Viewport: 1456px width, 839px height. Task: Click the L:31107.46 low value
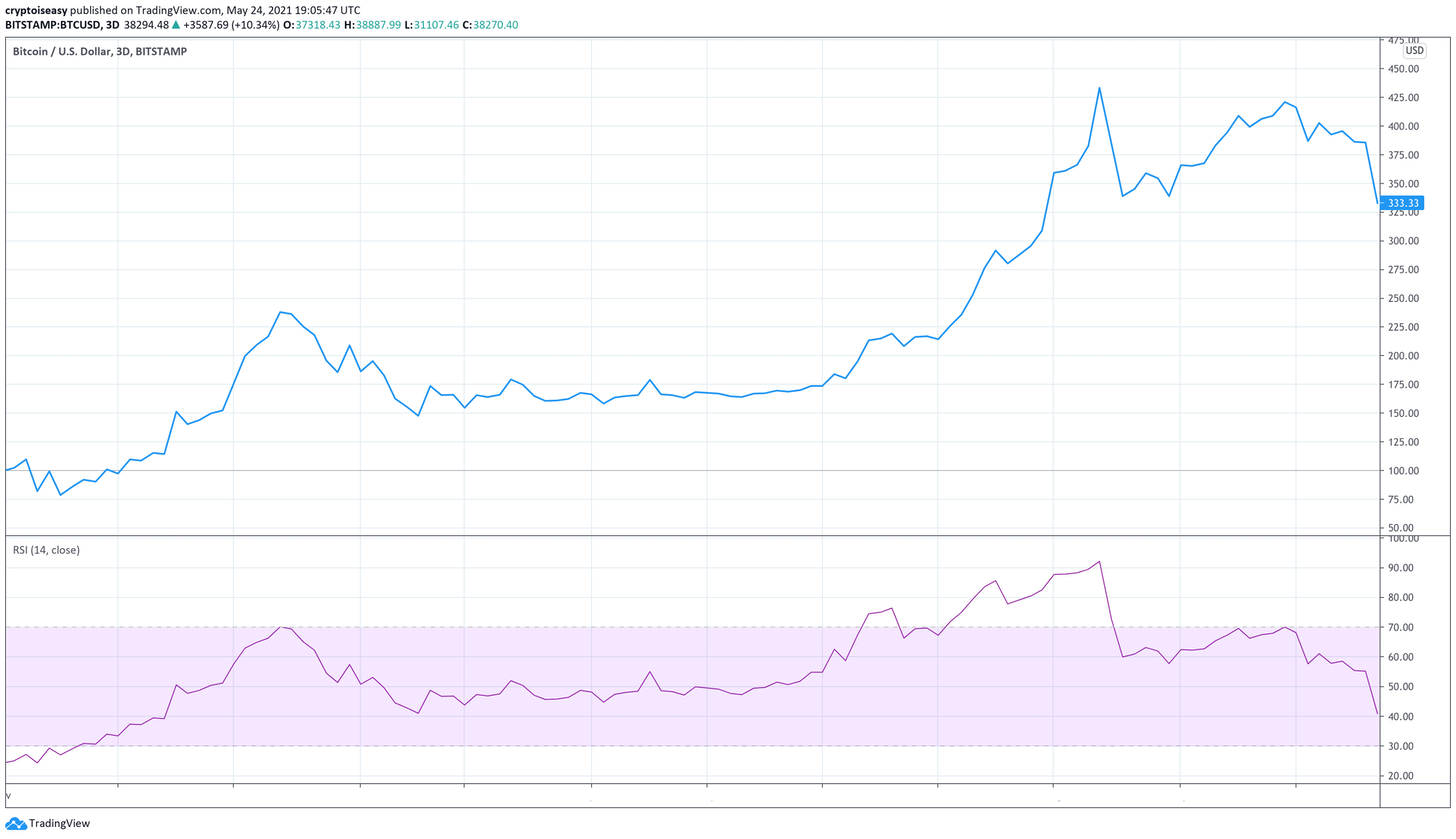433,24
